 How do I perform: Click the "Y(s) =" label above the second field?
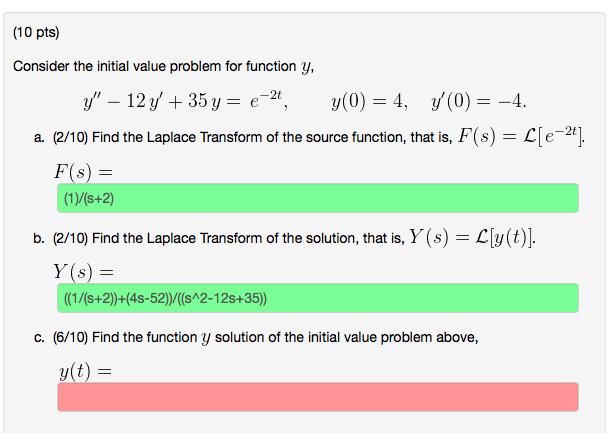pyautogui.click(x=83, y=272)
